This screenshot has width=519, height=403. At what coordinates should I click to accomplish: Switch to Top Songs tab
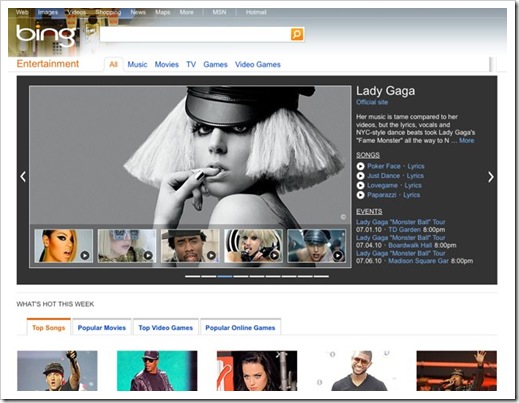(49, 328)
